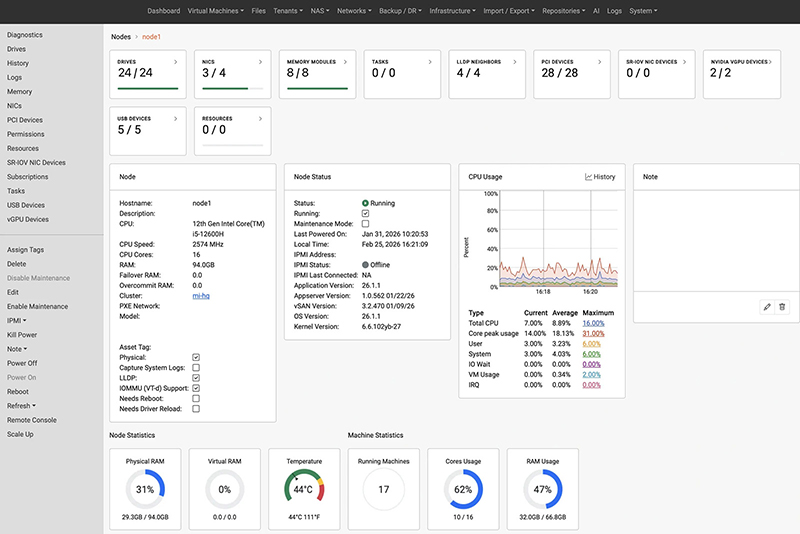
Task: Click the Resources card arrow icon
Action: [x=260, y=119]
